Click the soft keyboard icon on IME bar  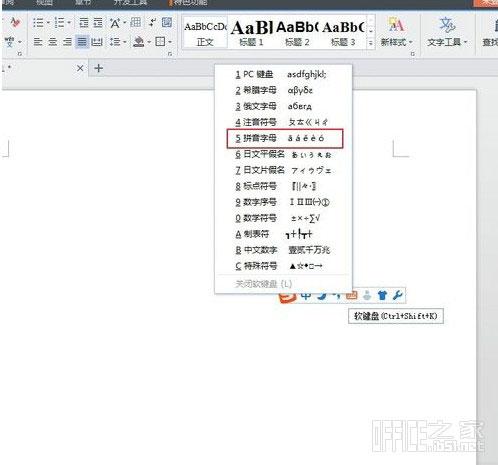click(x=351, y=295)
